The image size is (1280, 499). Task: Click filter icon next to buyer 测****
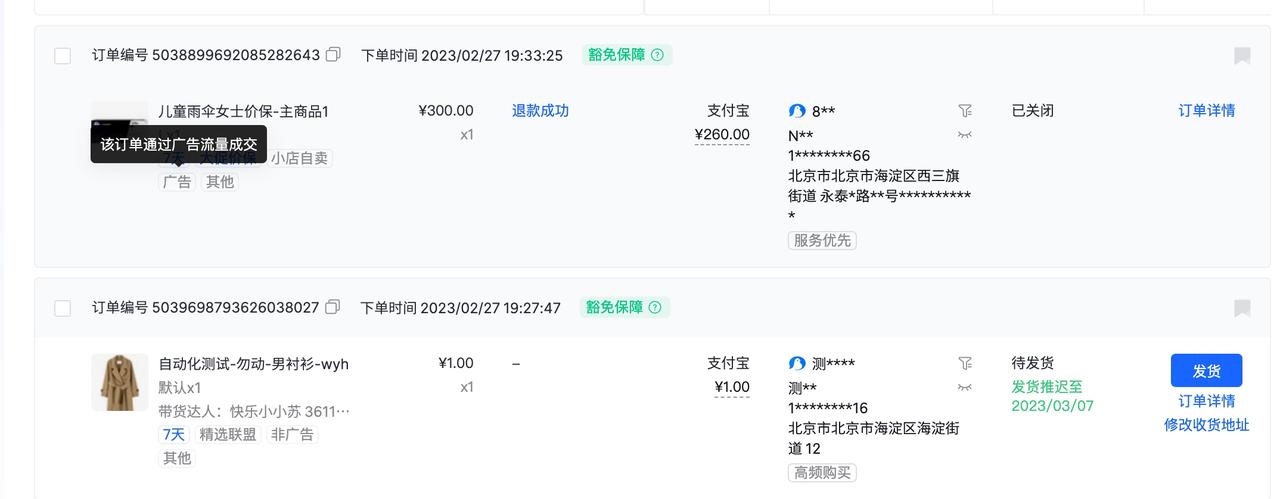pos(964,363)
